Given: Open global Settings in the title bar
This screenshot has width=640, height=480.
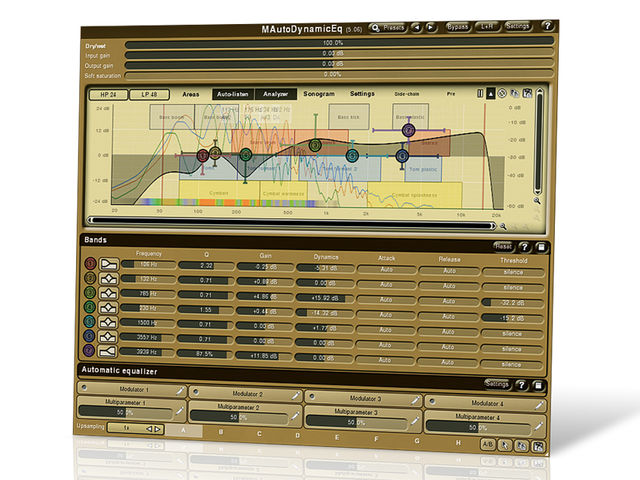Looking at the screenshot, I should click(518, 26).
